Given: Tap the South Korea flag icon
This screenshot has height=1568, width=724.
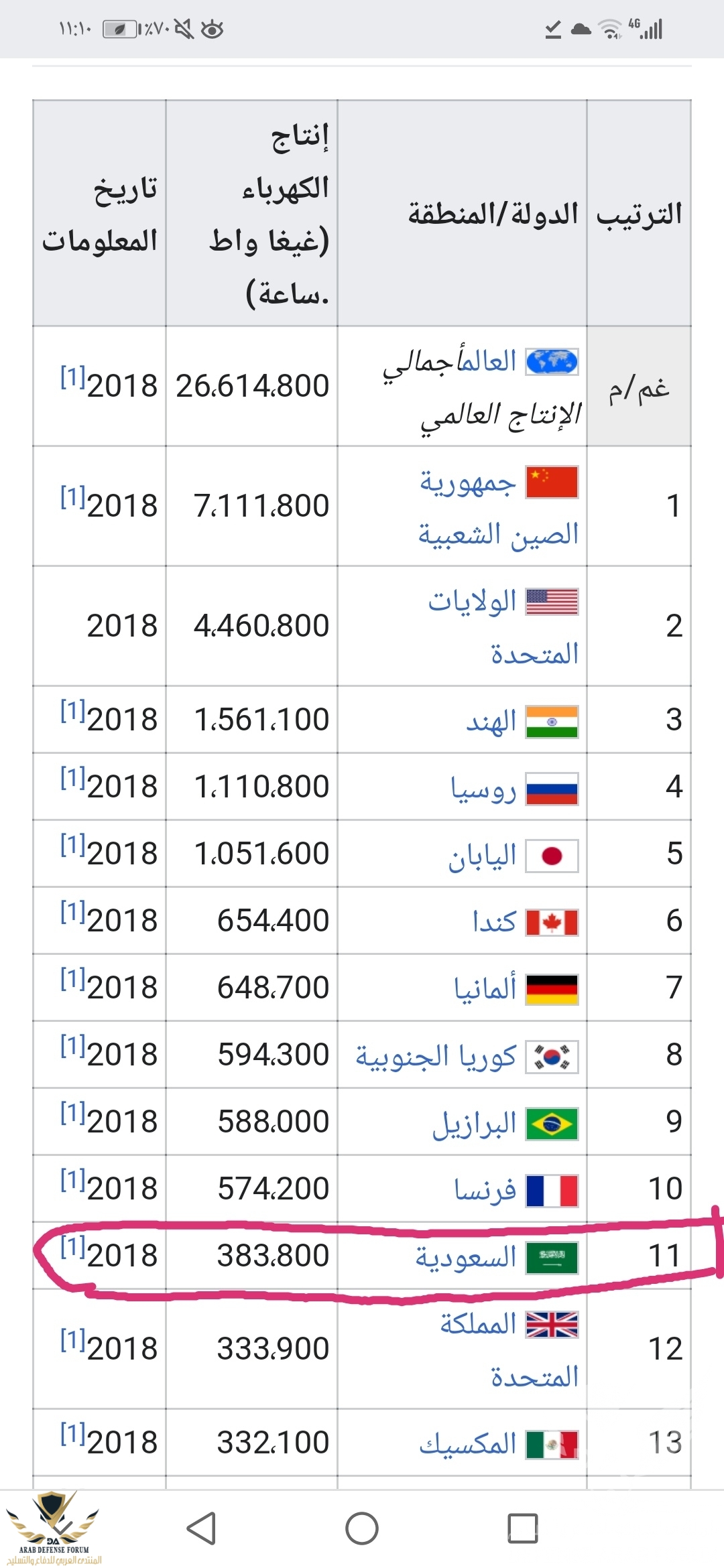Looking at the screenshot, I should (552, 1057).
